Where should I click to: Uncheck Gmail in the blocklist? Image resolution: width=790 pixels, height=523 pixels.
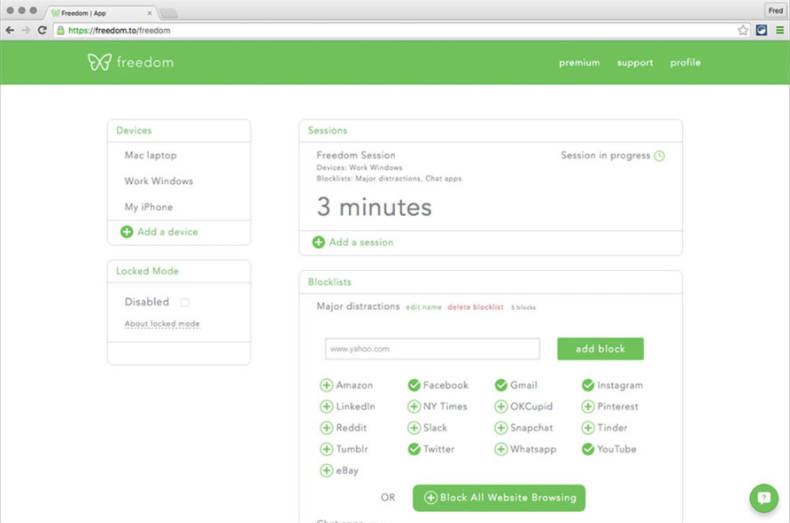point(501,385)
